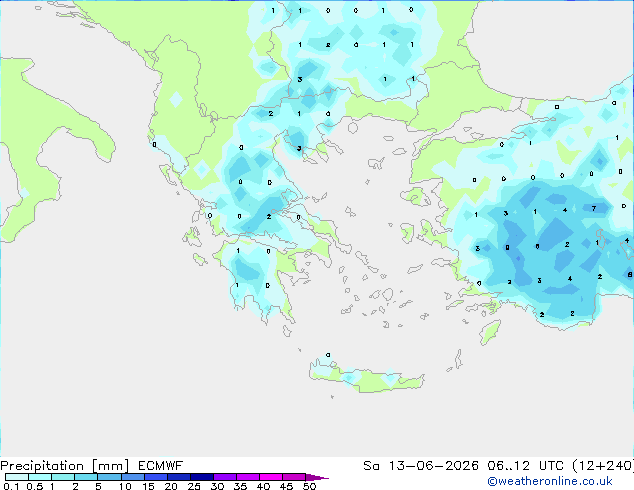Click the 35–40 mm violet legend swatch
The width and height of the screenshot is (634, 490).
pos(248,477)
